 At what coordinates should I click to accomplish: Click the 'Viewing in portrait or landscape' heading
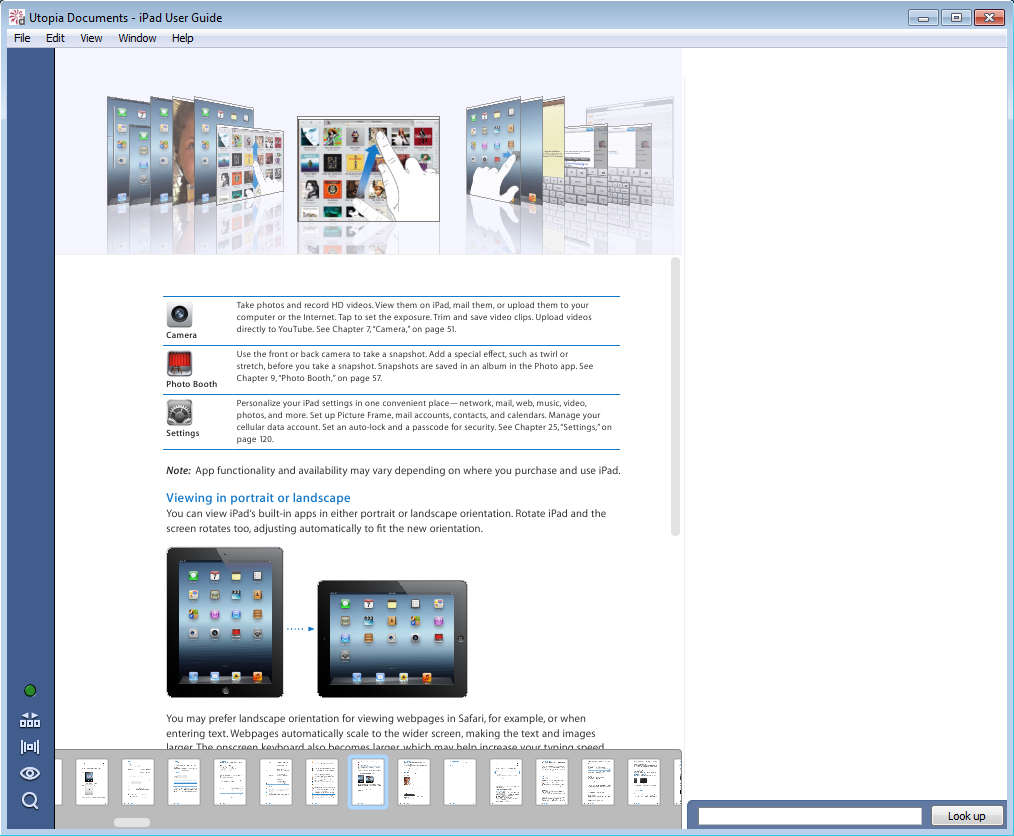coord(258,498)
